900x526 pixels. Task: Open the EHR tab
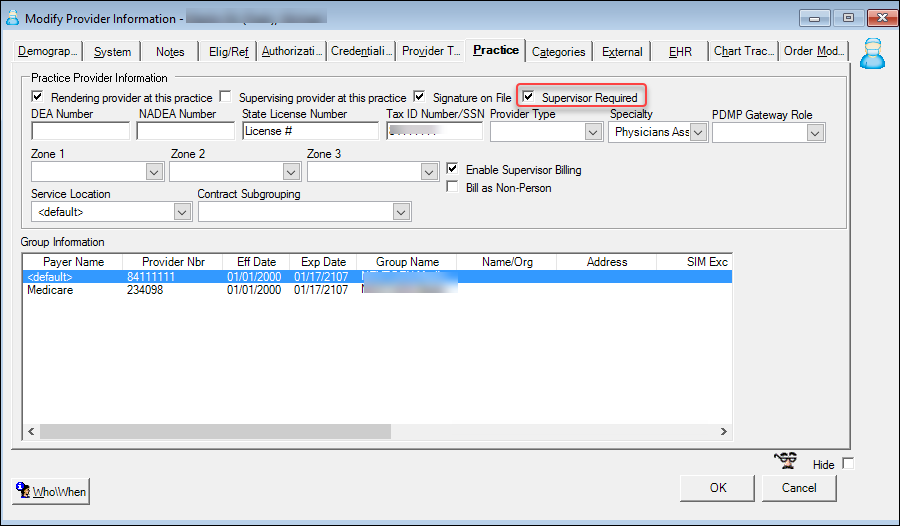[680, 52]
